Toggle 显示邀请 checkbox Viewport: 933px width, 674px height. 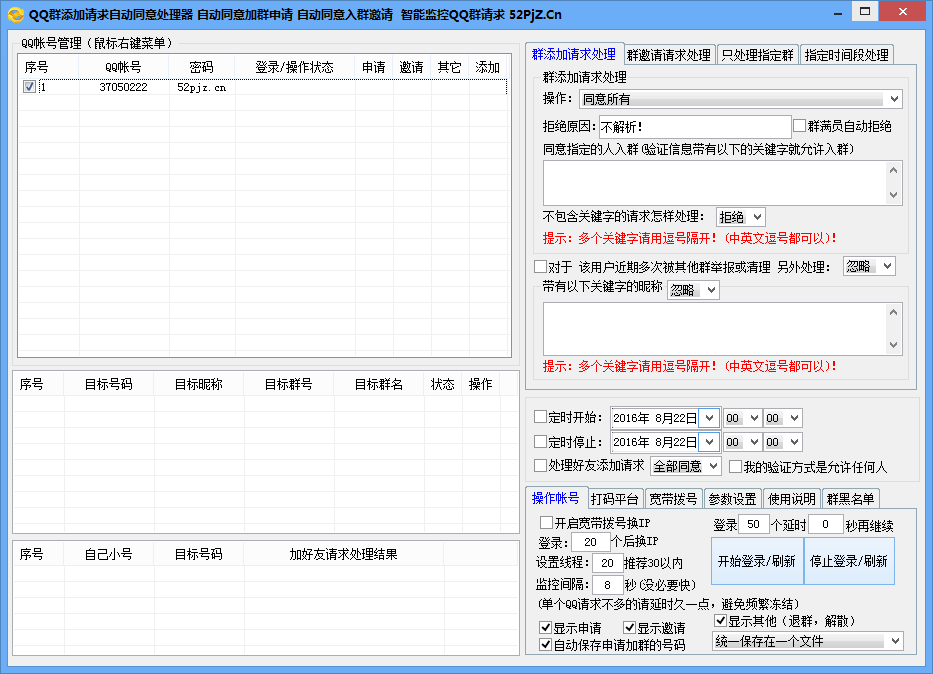click(630, 628)
